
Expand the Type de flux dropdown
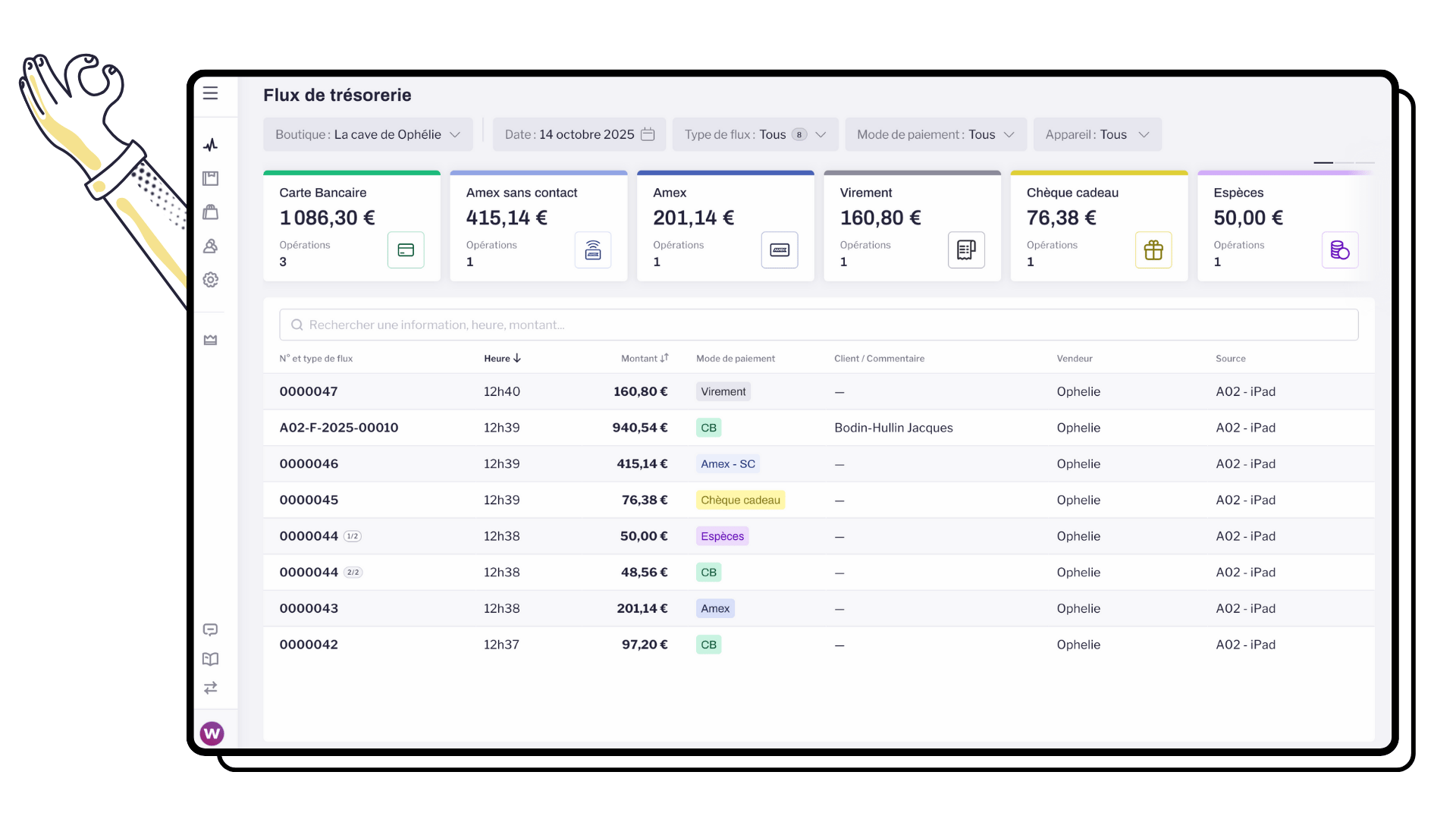click(x=755, y=134)
